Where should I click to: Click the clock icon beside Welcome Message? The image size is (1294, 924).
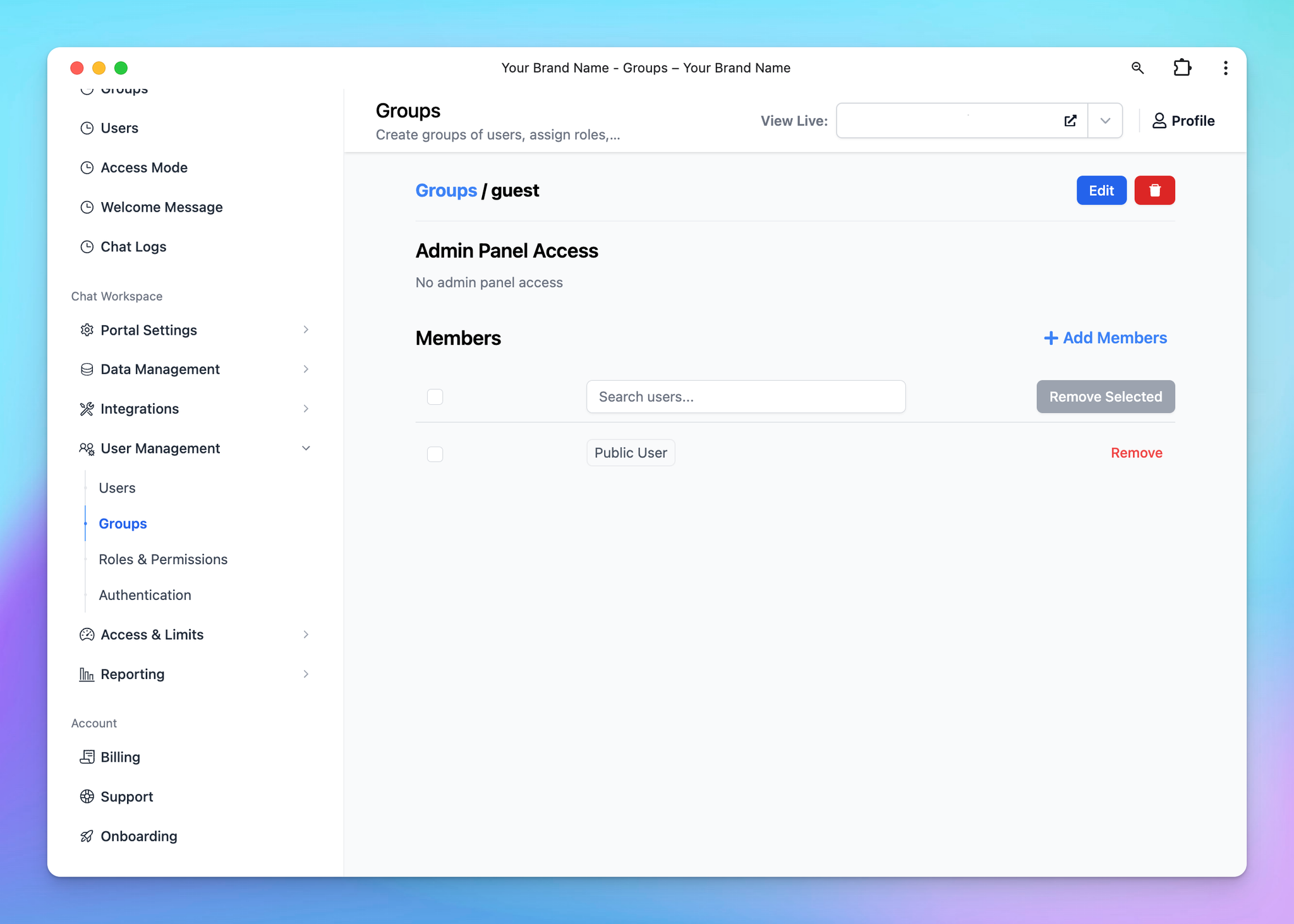(x=87, y=207)
